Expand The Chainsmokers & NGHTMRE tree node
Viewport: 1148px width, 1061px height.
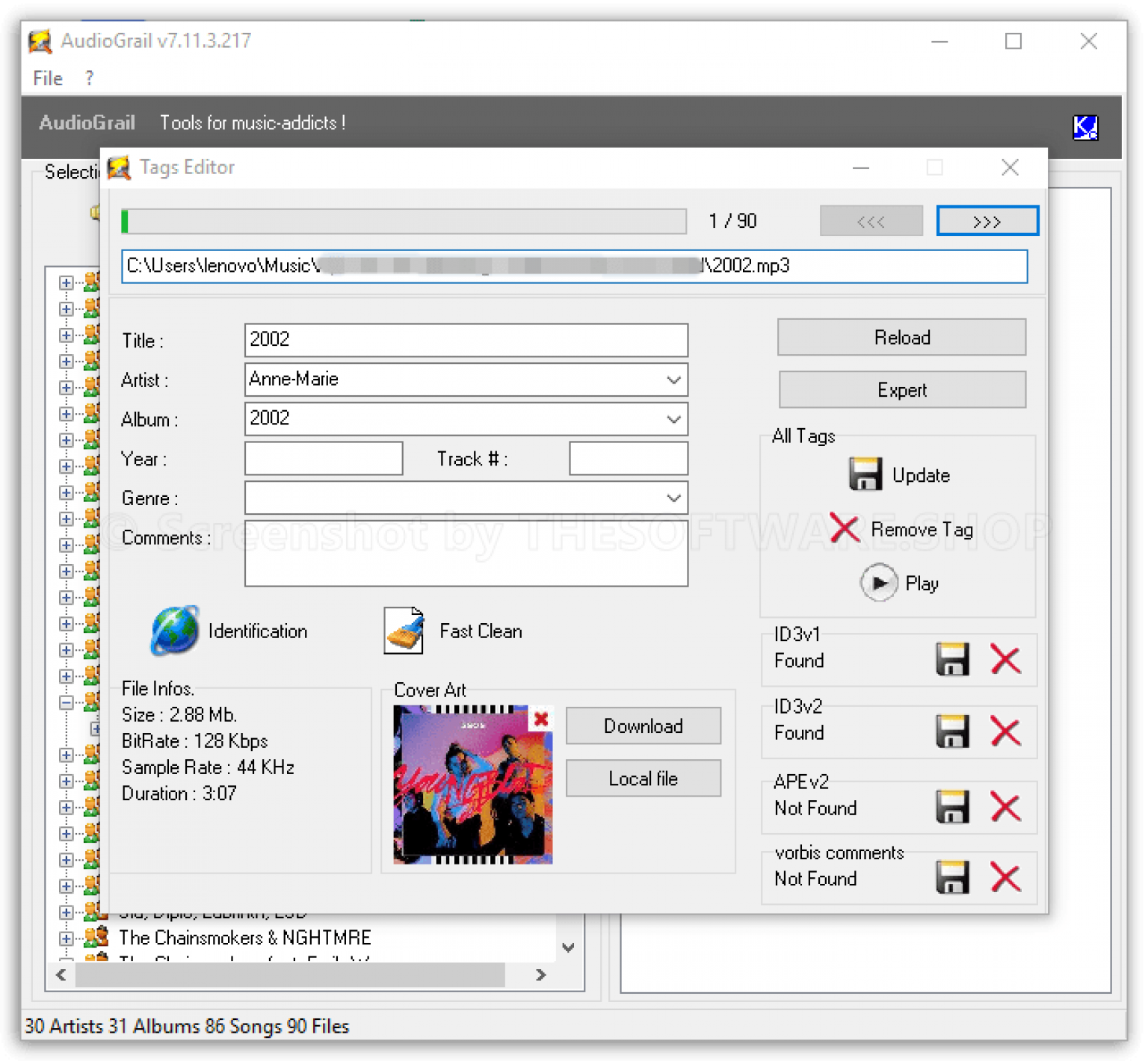(67, 938)
